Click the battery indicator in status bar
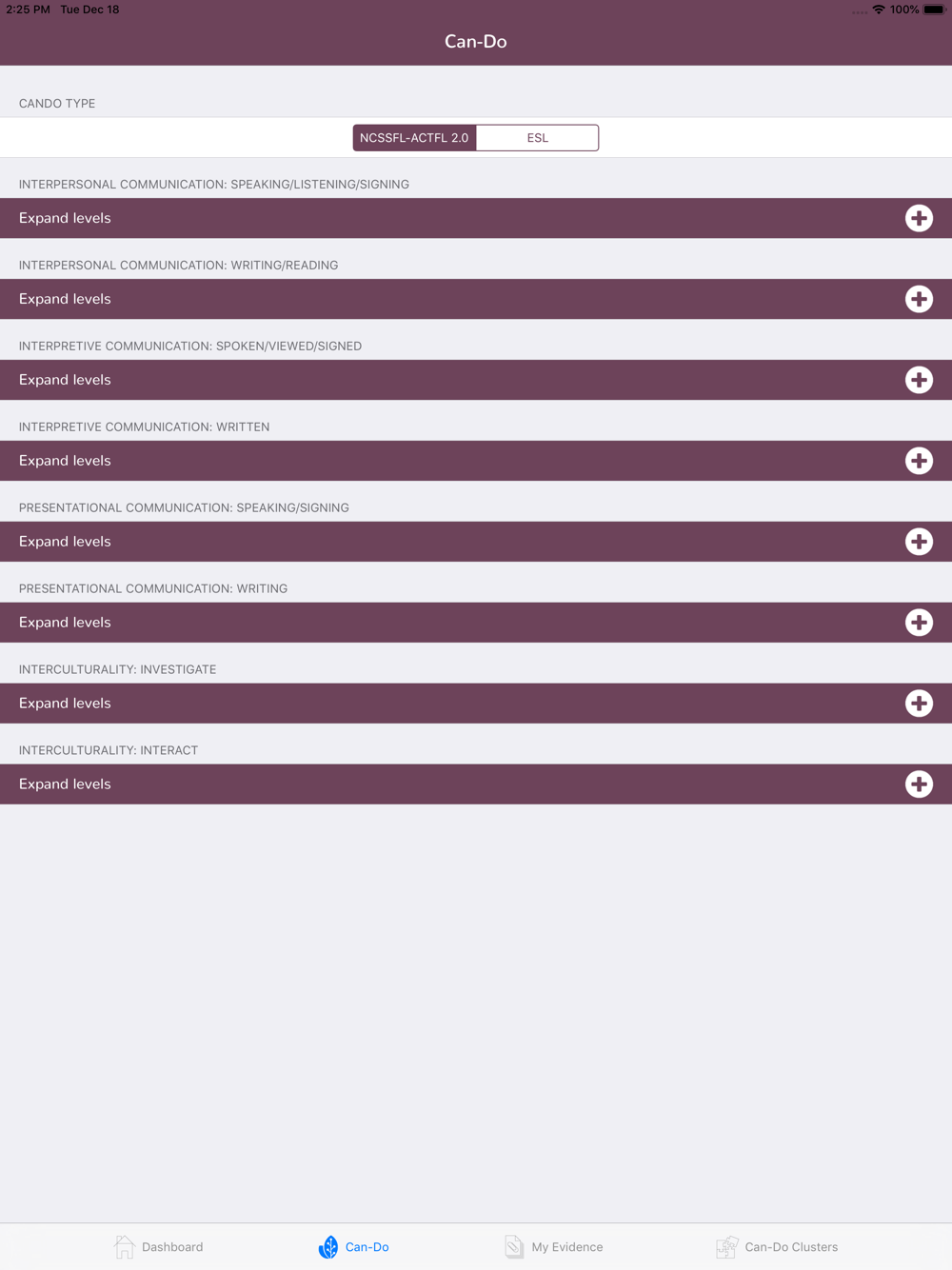This screenshot has height=1270, width=952. [x=934, y=10]
